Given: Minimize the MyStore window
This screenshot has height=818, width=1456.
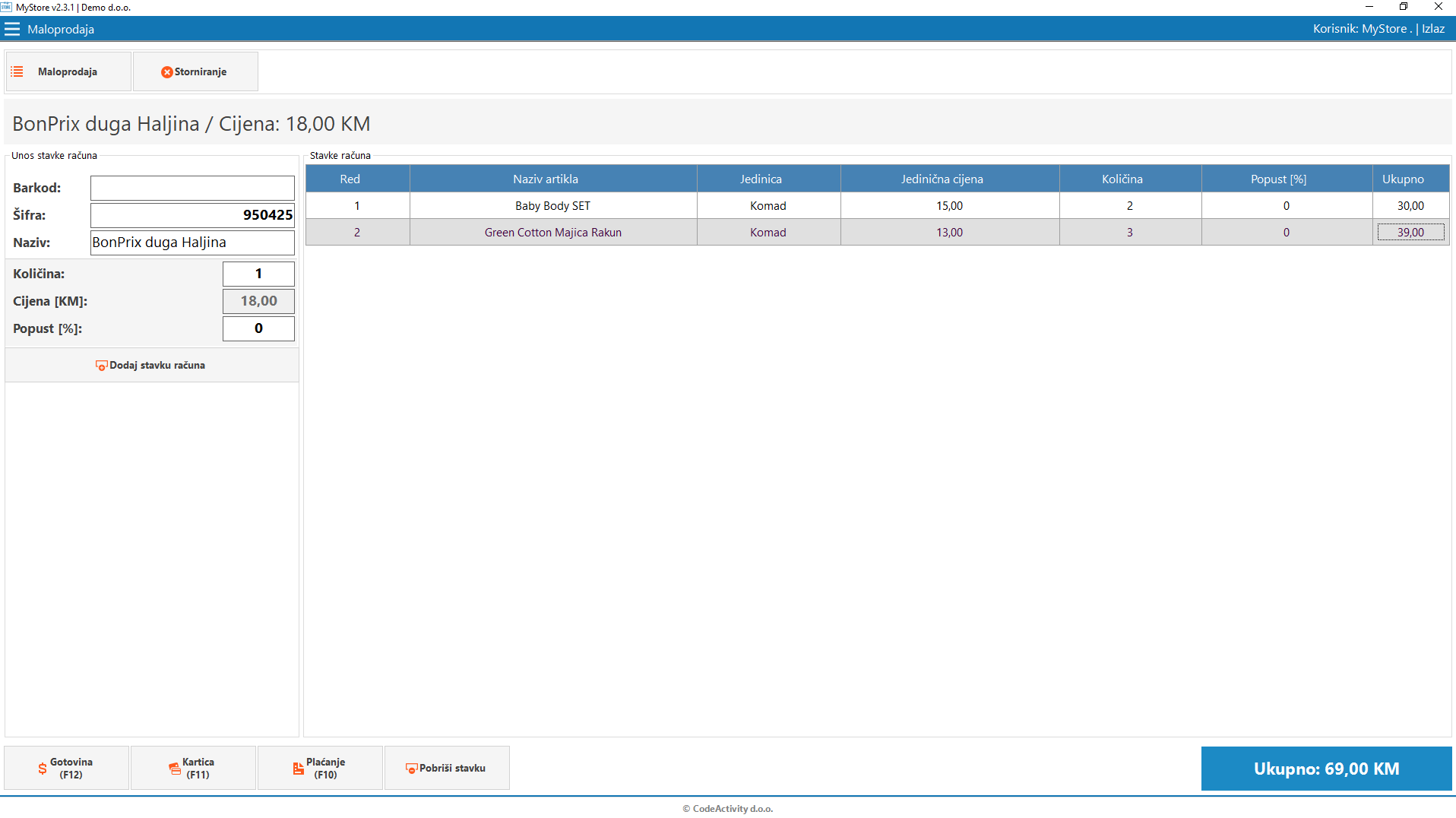Looking at the screenshot, I should coord(1369,7).
